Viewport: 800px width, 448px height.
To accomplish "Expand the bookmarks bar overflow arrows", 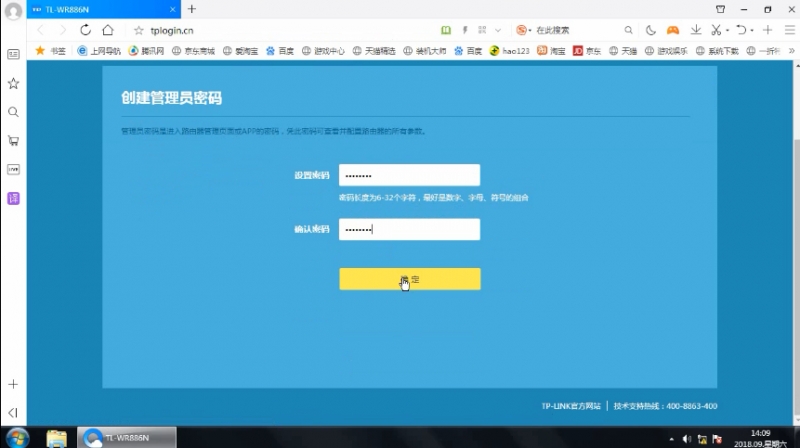I will 791,51.
